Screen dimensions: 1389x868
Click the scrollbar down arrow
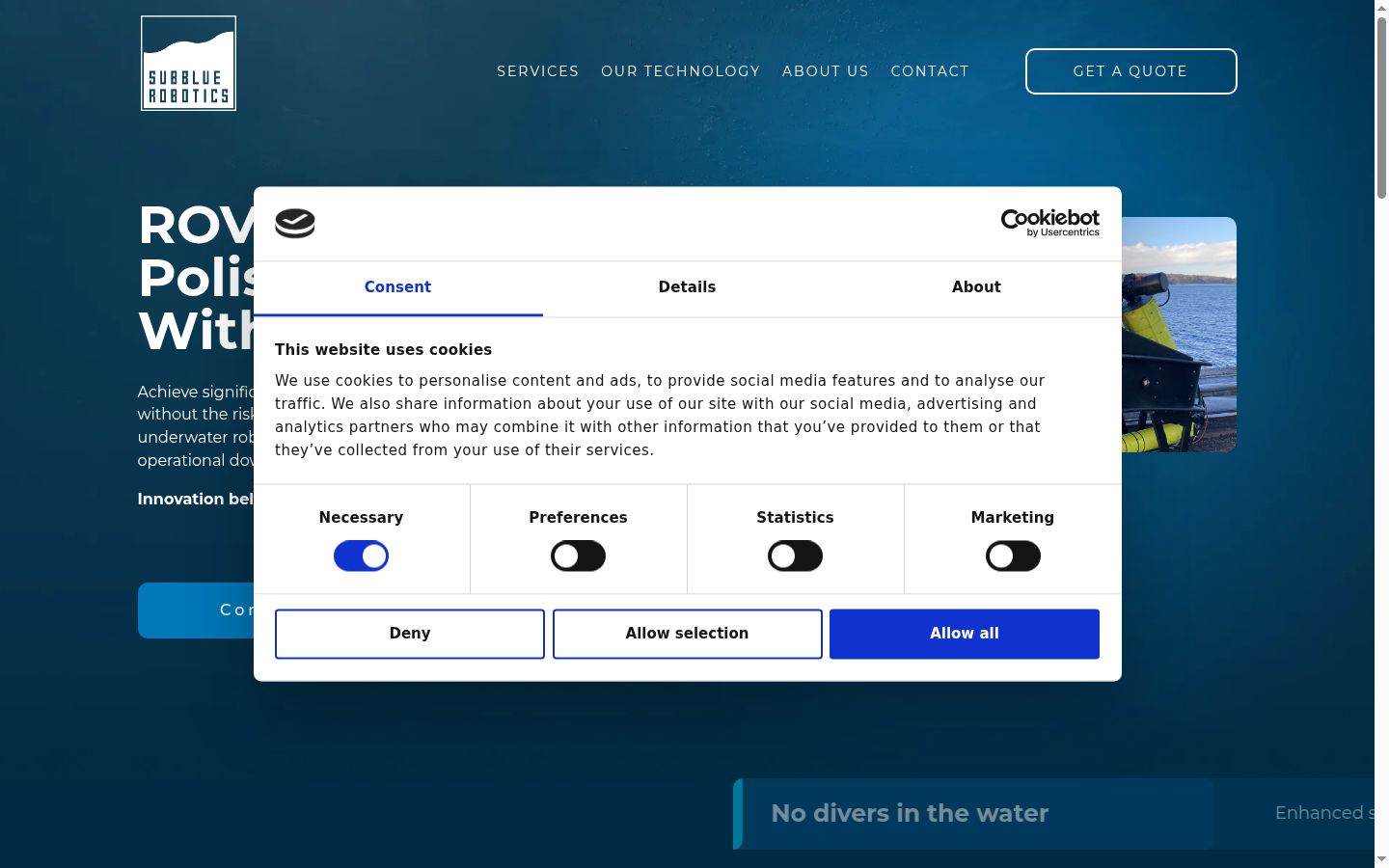(x=1381, y=859)
